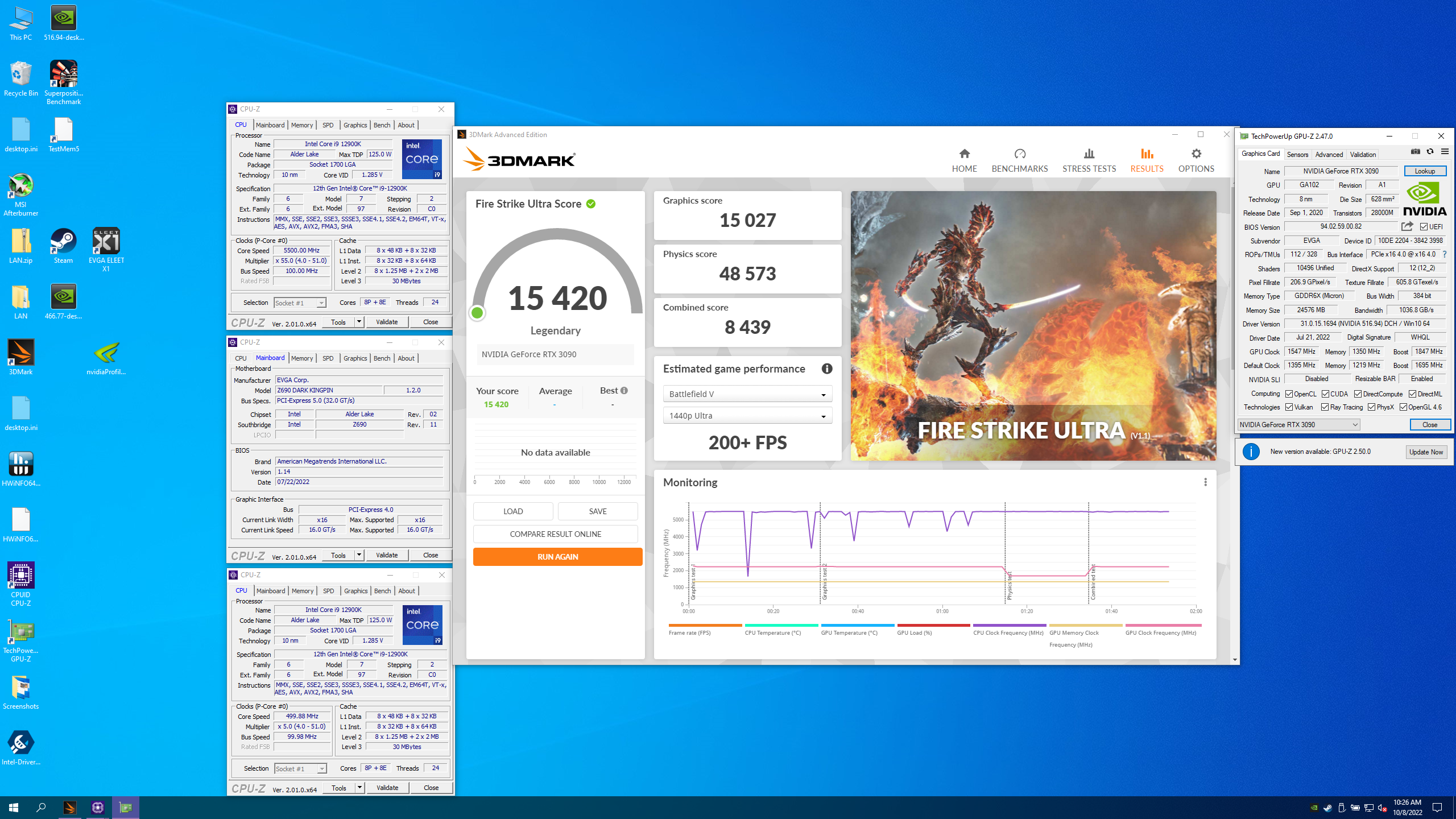Expand Tools arrow in middle CPU-Z window
Screen dimensions: 1456x819
pyautogui.click(x=359, y=555)
